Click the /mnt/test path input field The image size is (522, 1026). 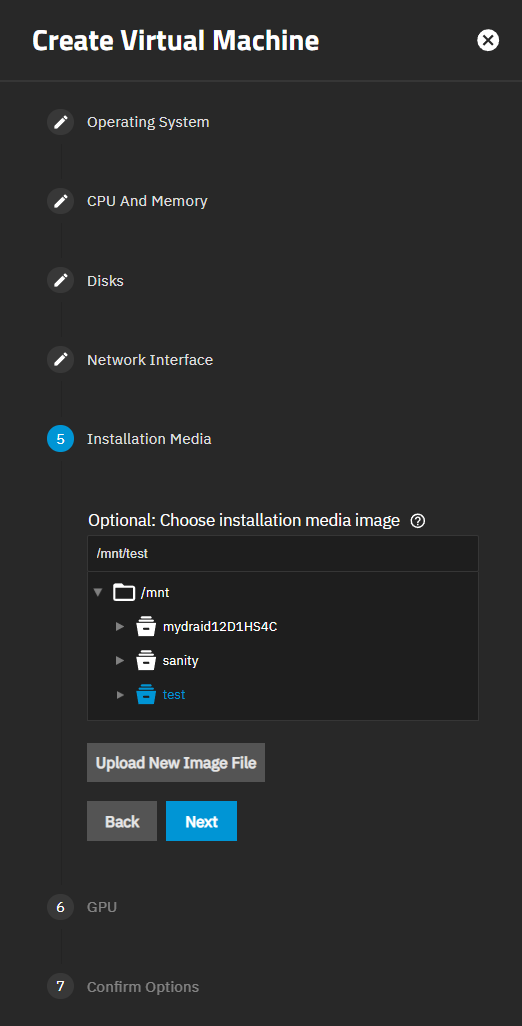click(283, 554)
